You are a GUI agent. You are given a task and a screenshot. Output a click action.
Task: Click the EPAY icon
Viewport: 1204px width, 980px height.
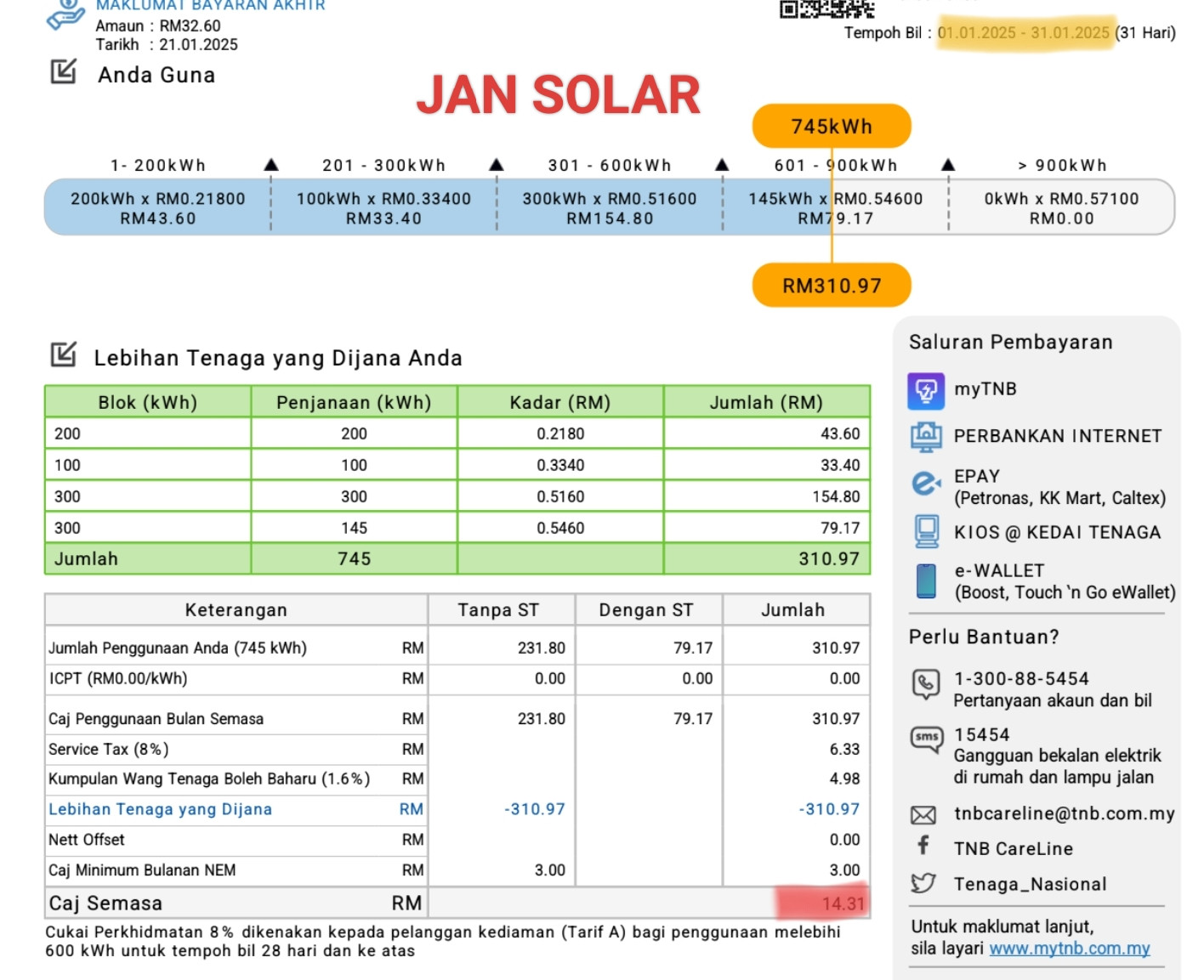pos(925,484)
